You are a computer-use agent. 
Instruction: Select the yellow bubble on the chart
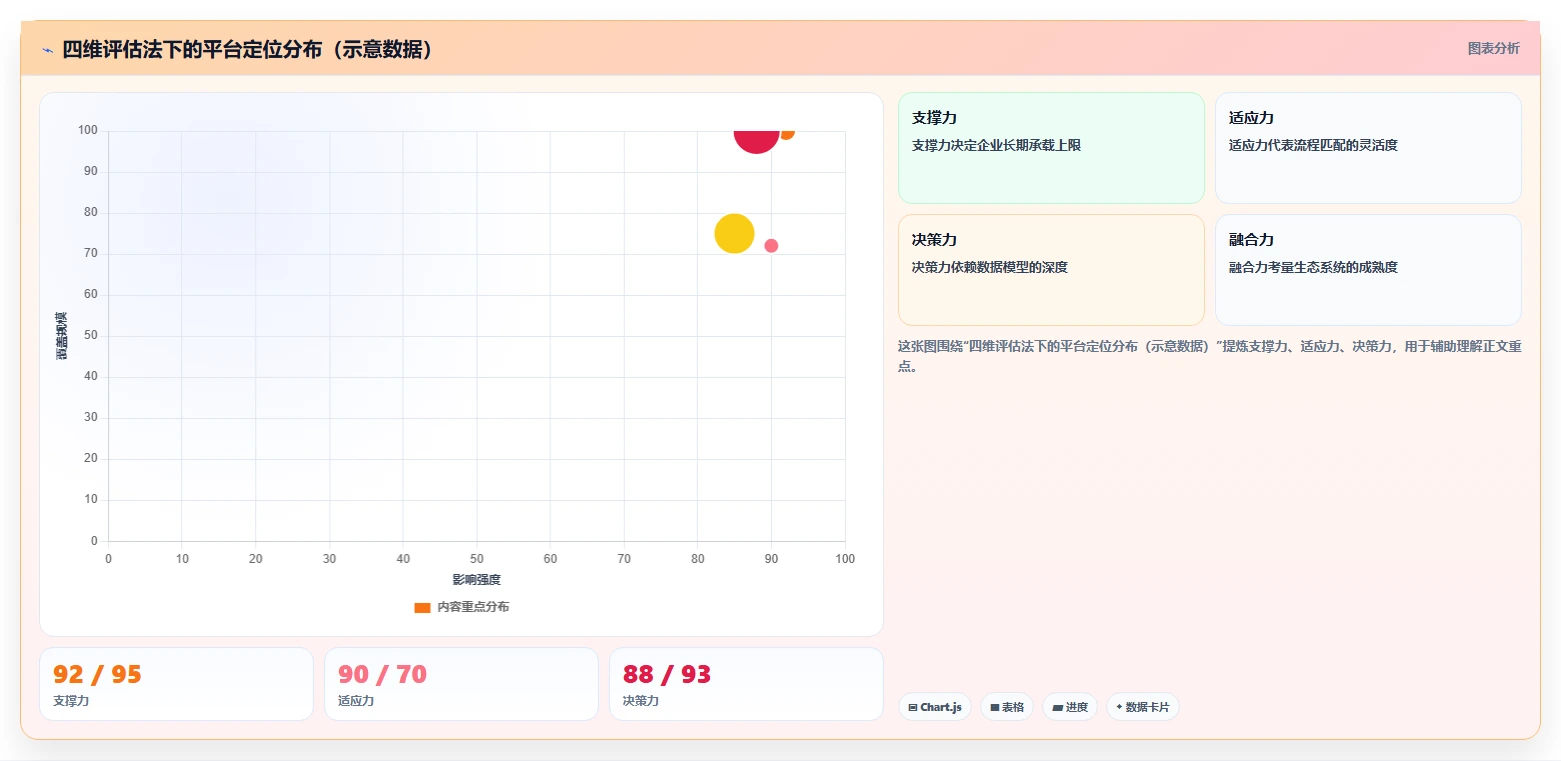point(734,233)
